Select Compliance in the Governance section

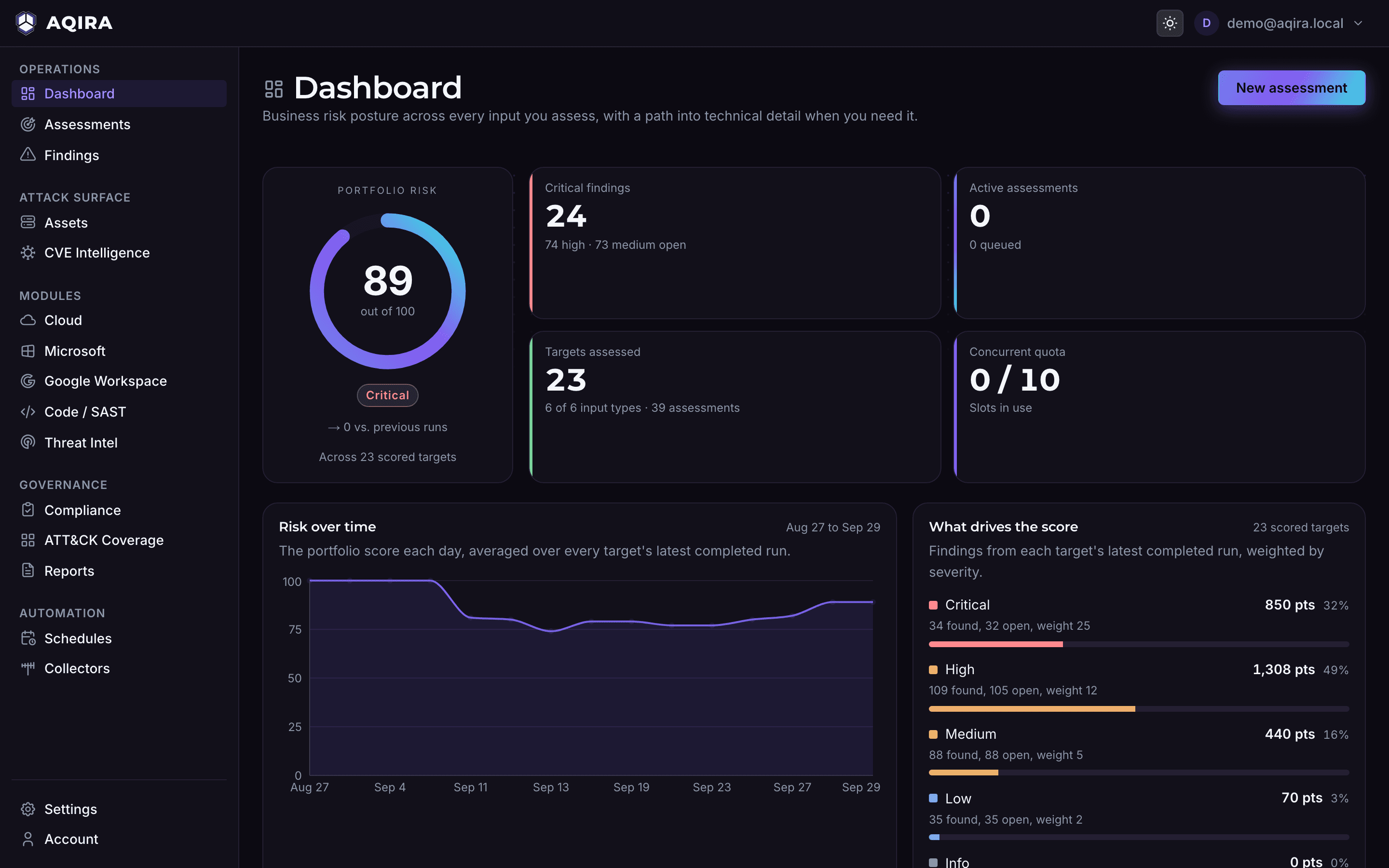tap(119, 510)
